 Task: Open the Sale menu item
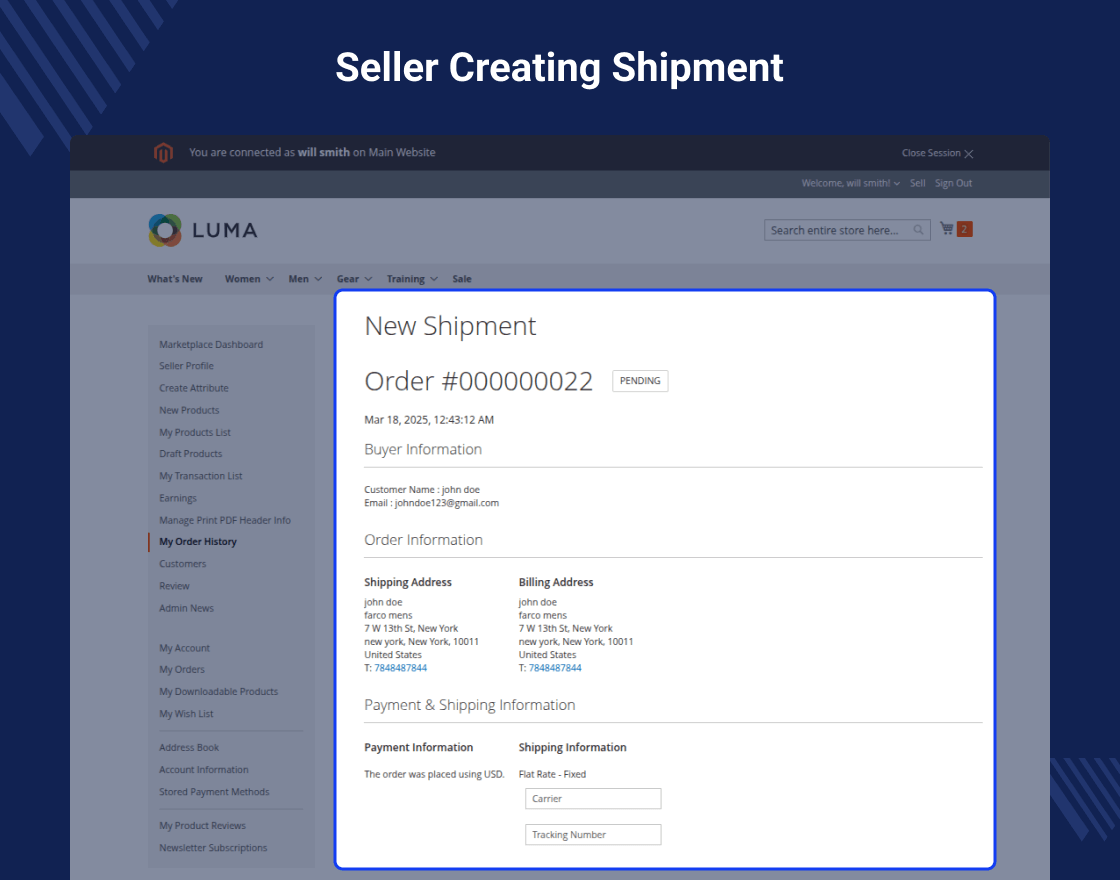pyautogui.click(x=462, y=279)
